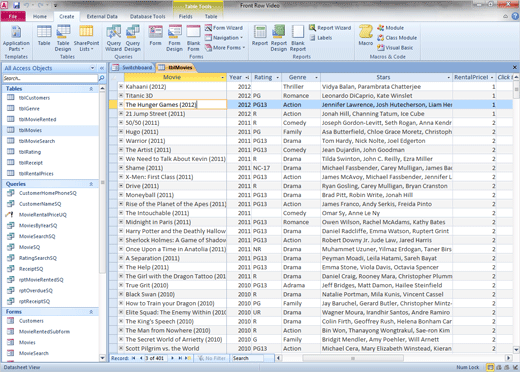Switch to the External Data tab

[x=102, y=16]
